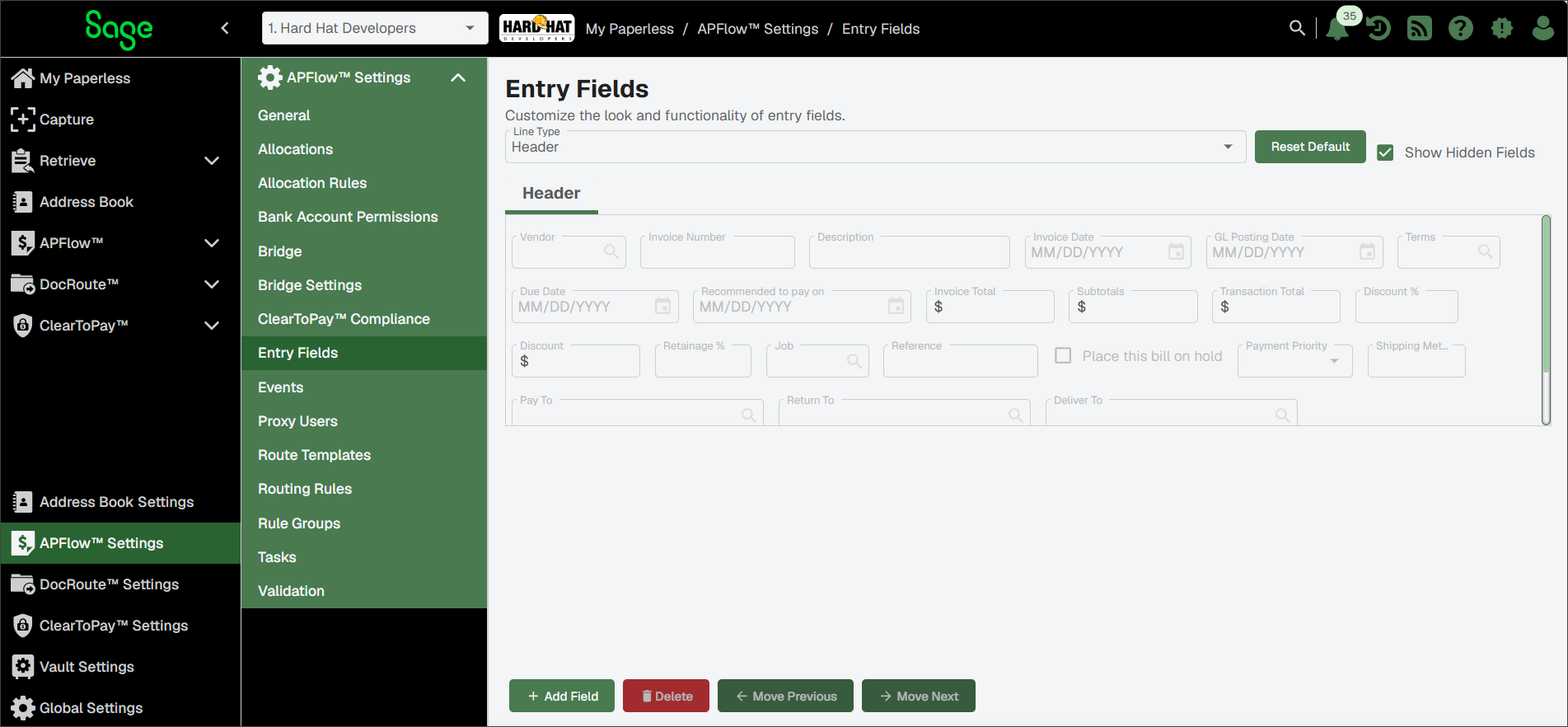Screen dimensions: 1568x727
Task: Open Allocations menu item
Action: pos(364,149)
